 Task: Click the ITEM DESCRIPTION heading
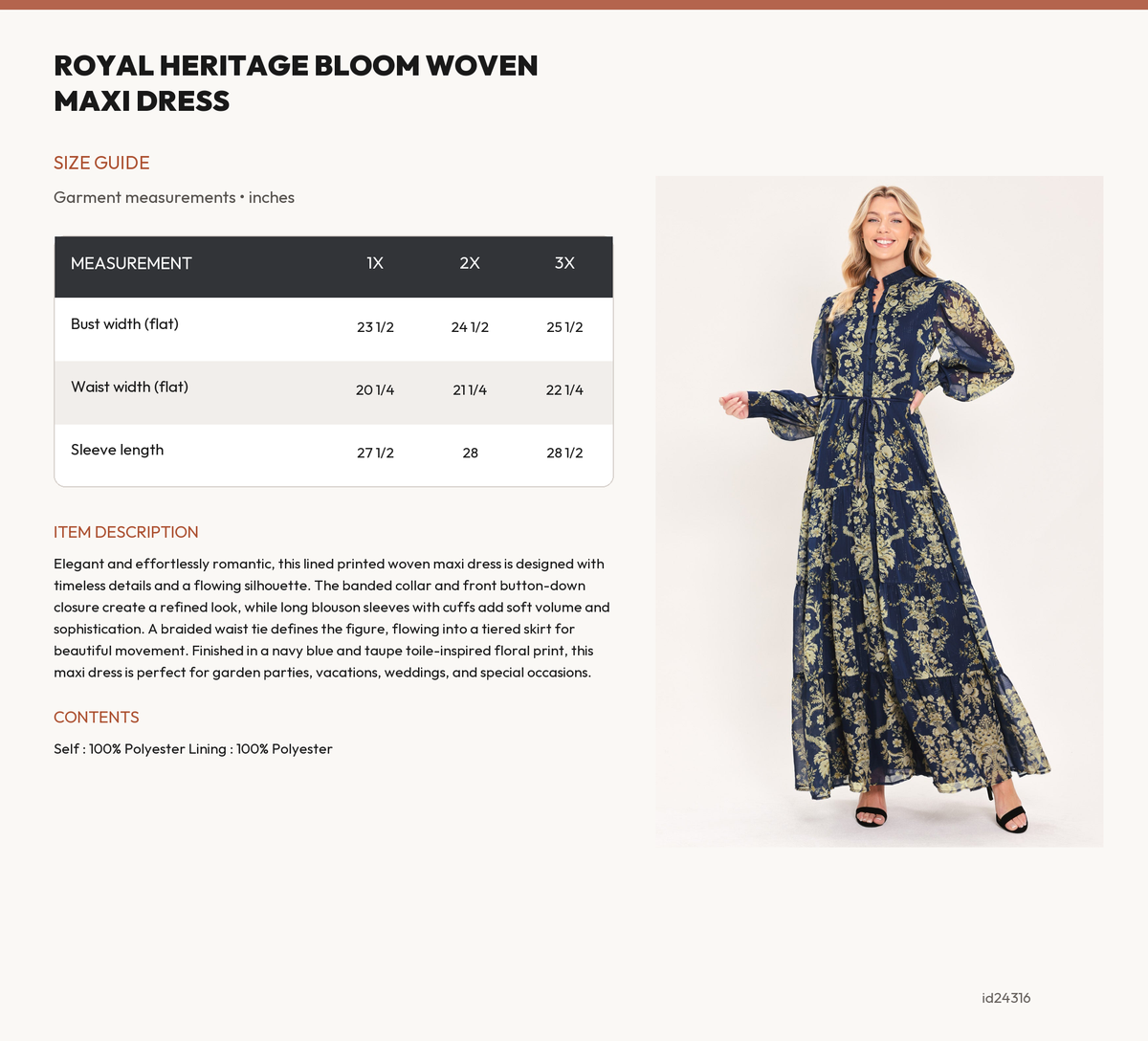coord(126,532)
